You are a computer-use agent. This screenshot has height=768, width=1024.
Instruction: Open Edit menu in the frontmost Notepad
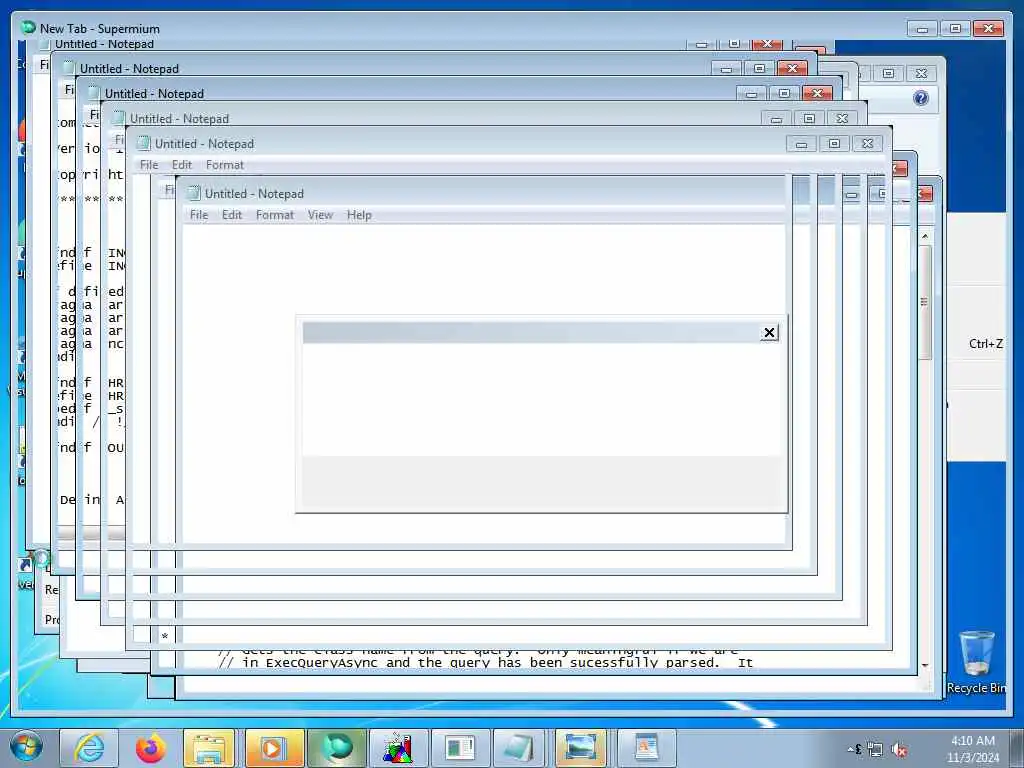pyautogui.click(x=232, y=215)
